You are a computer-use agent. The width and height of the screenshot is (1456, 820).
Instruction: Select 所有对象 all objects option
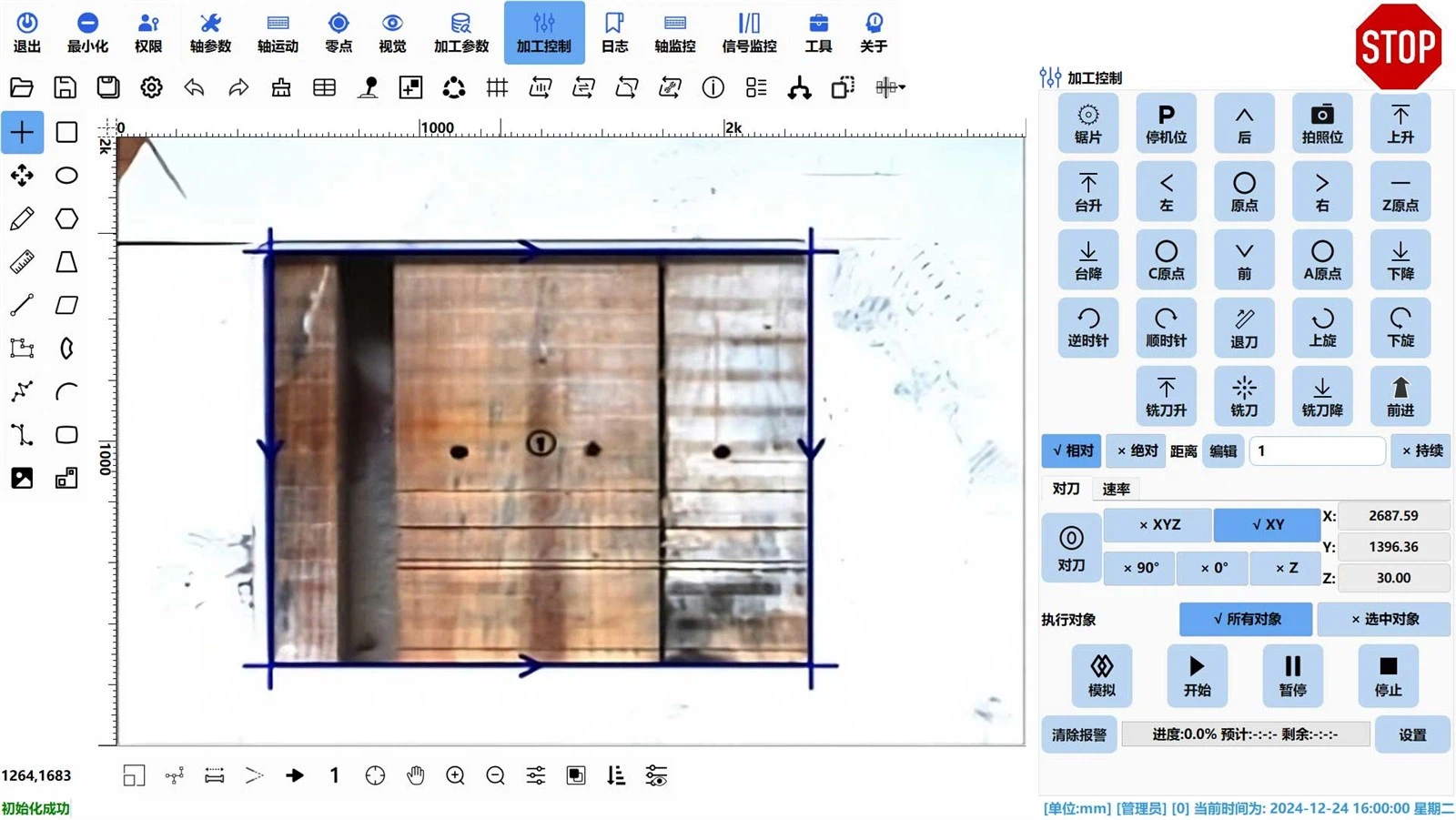point(1246,619)
